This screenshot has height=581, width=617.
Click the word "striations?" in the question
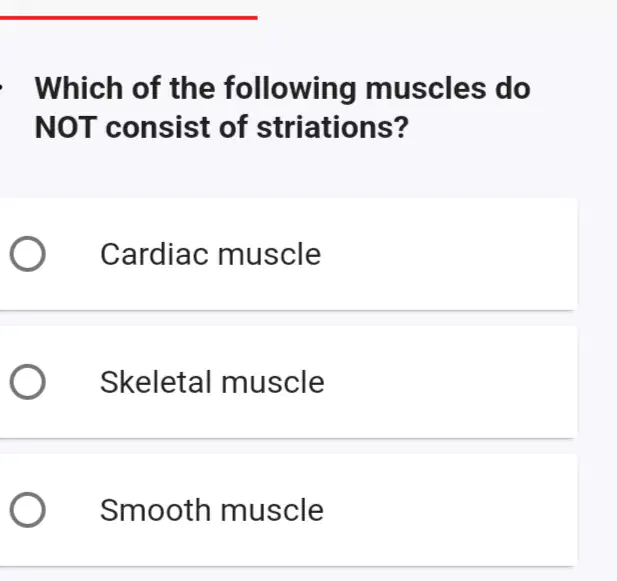333,127
